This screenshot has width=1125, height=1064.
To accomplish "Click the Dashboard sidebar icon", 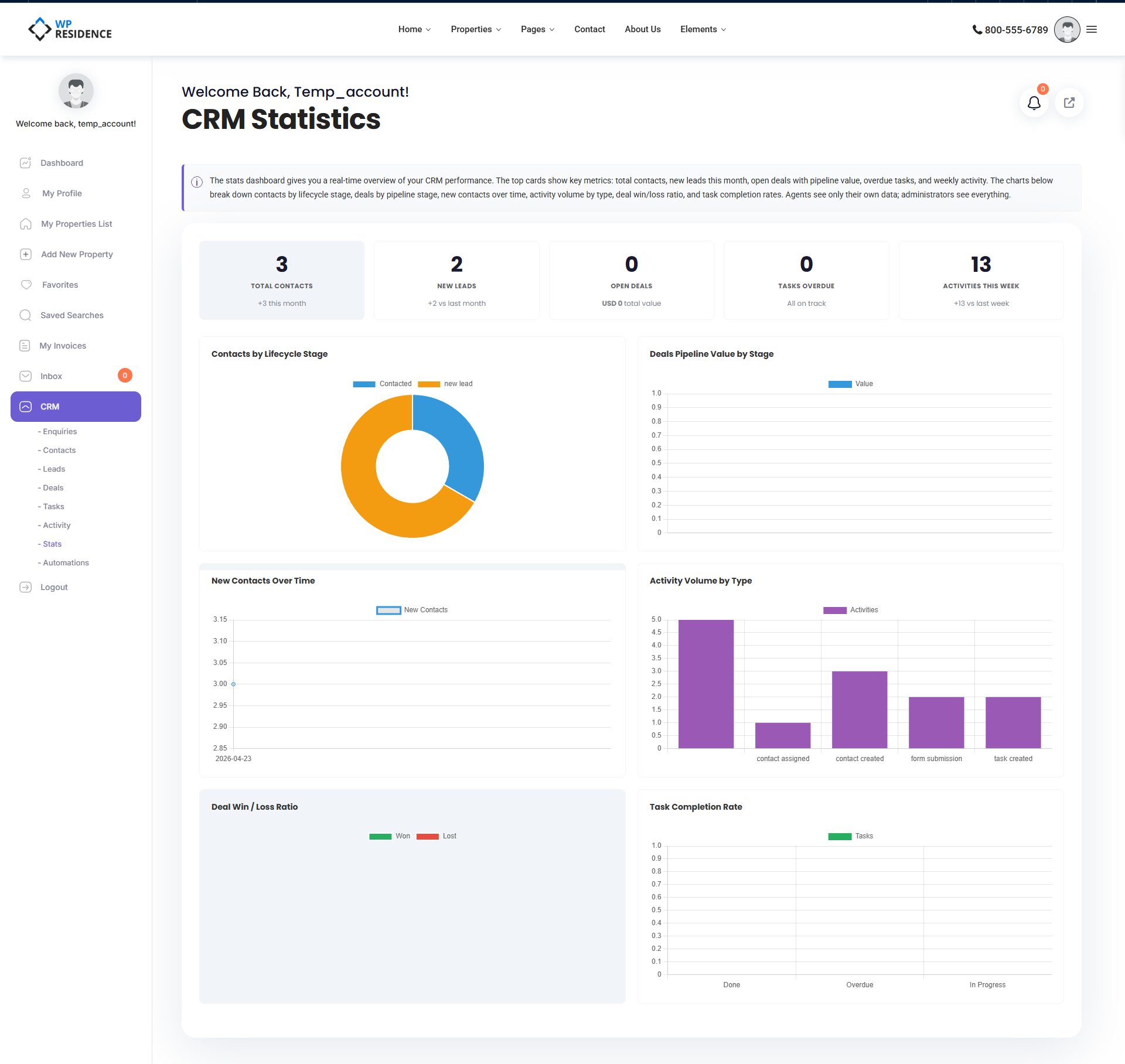I will (x=25, y=163).
